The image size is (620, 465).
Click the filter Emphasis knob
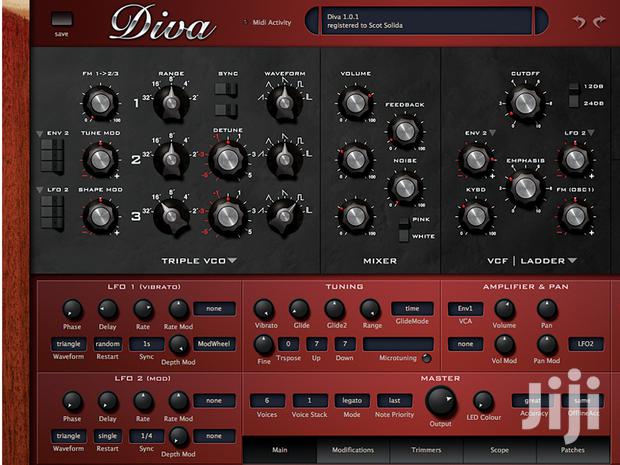[x=525, y=187]
